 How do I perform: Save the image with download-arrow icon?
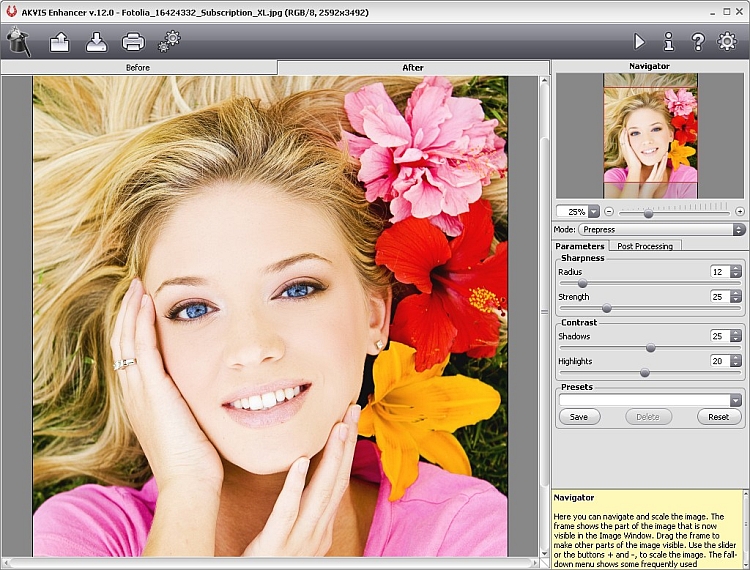pos(96,42)
